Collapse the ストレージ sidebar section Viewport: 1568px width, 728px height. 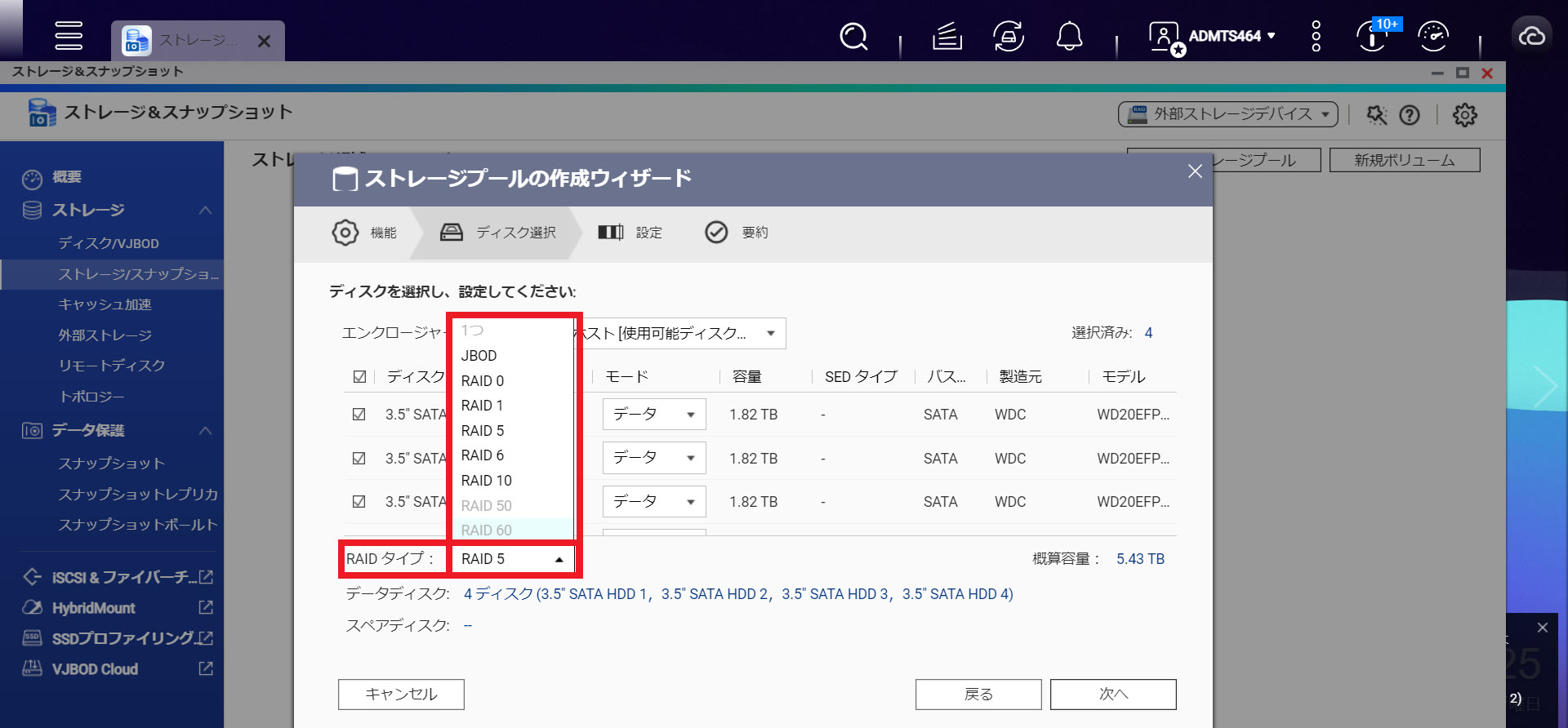[x=205, y=210]
